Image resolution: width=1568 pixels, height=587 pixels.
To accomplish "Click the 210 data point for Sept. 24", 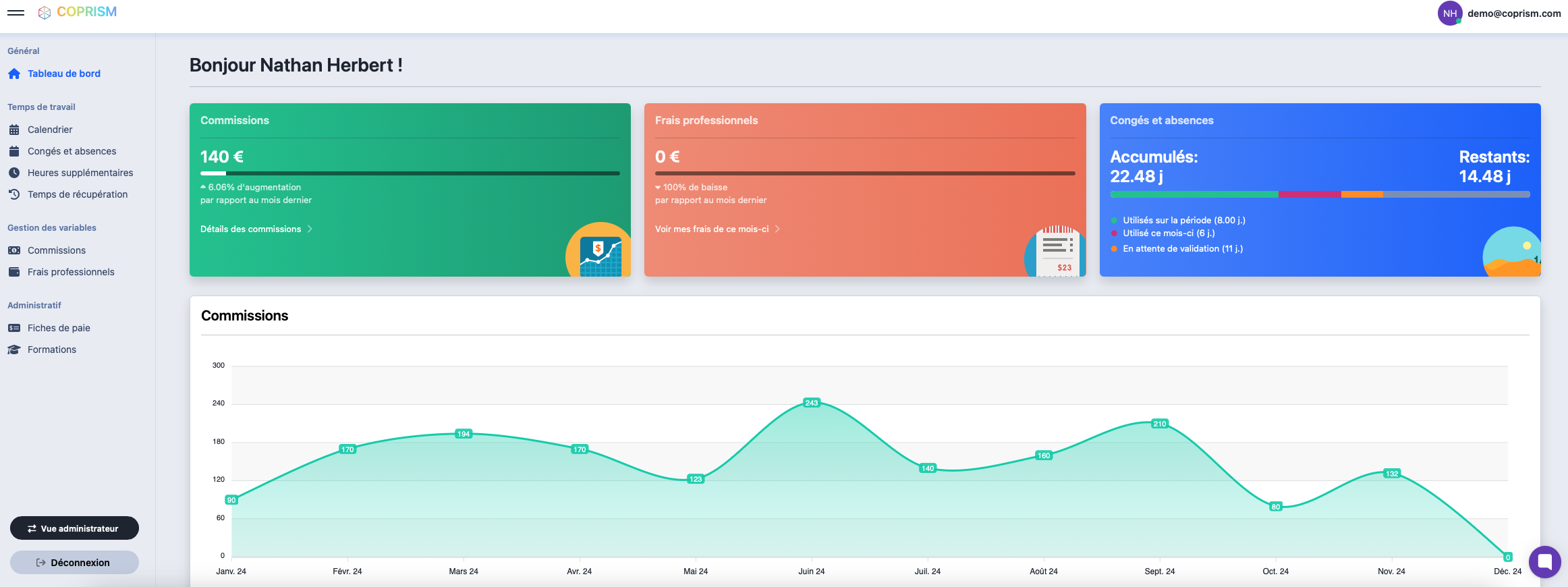I will pyautogui.click(x=1160, y=424).
